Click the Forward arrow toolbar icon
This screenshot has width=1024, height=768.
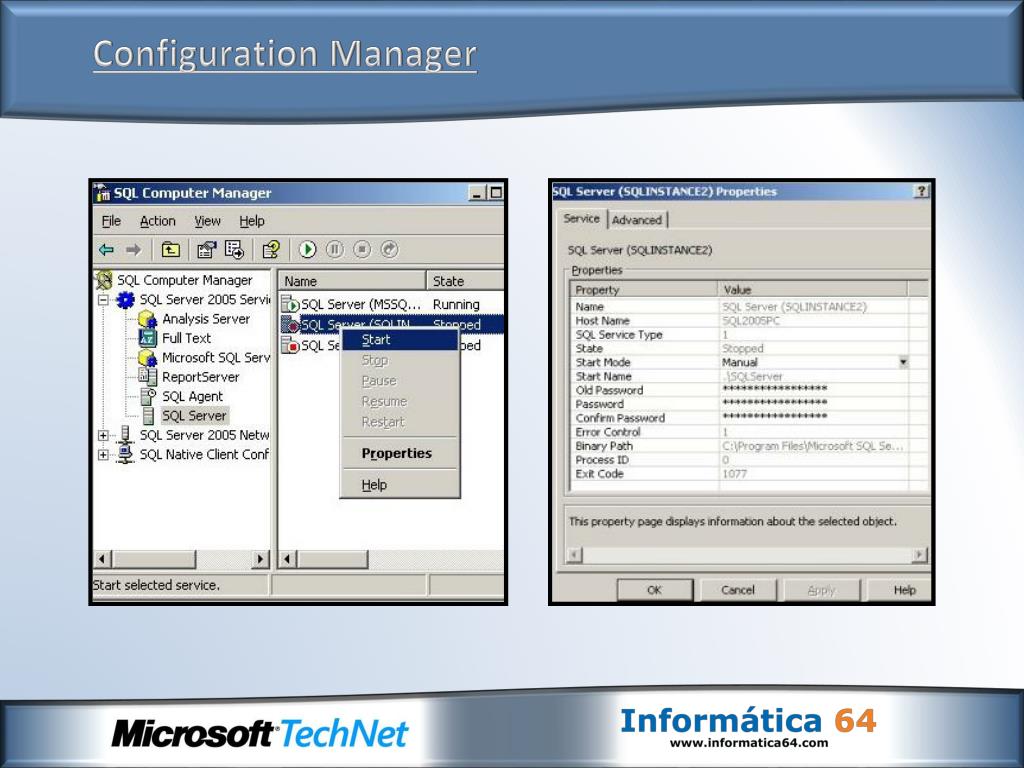(x=133, y=249)
